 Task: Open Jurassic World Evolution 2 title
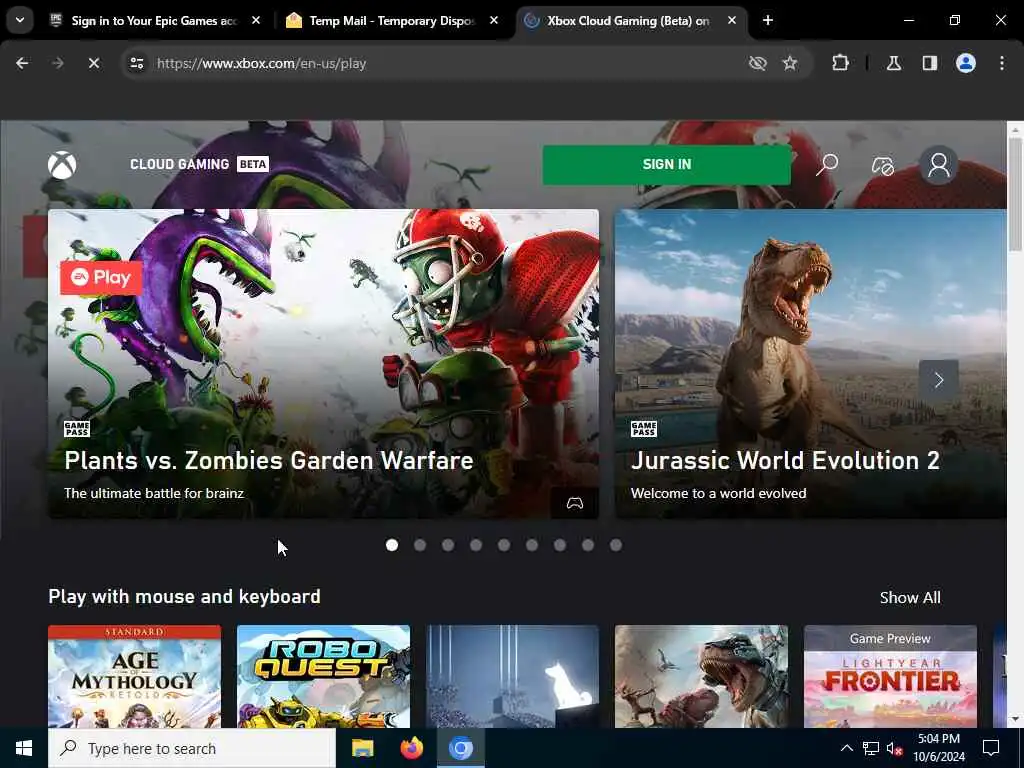click(x=785, y=460)
